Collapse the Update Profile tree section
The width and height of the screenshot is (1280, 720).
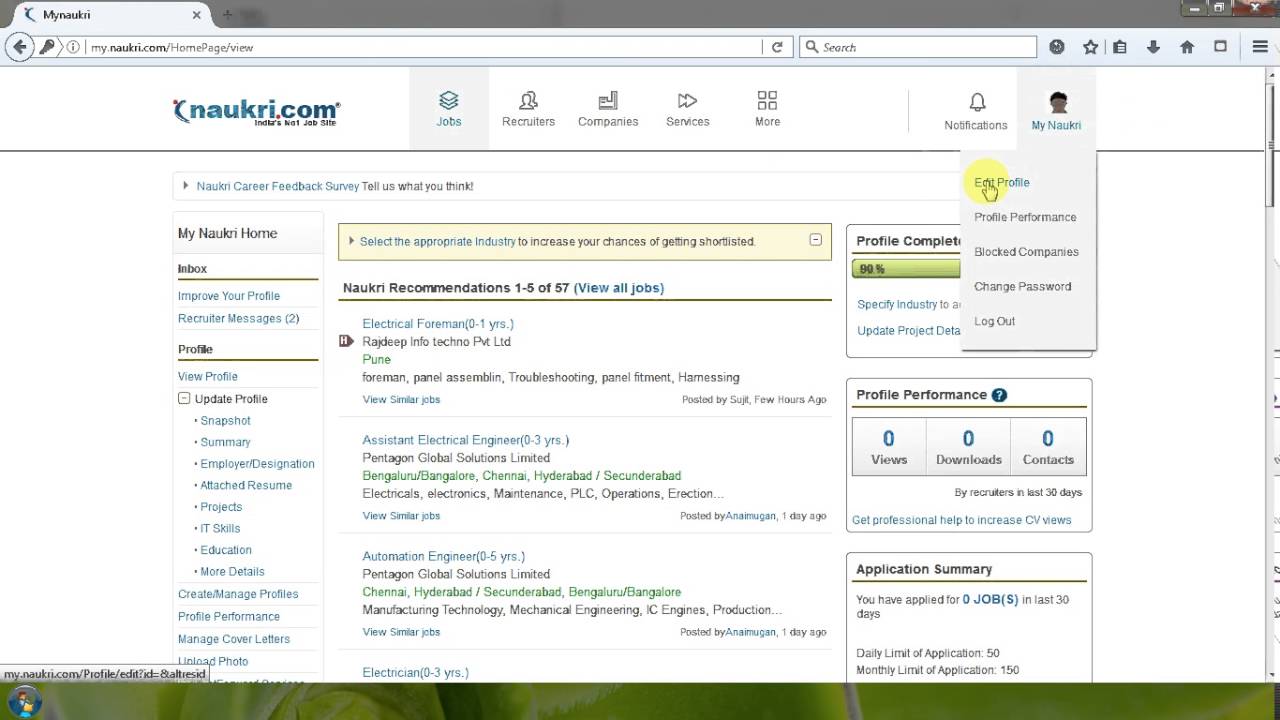[x=184, y=398]
